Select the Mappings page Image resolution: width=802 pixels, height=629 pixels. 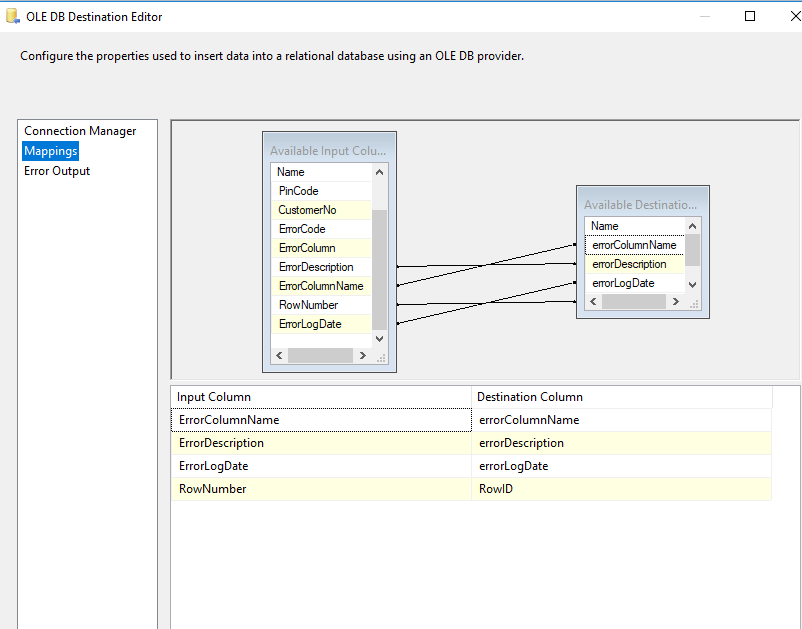pyautogui.click(x=51, y=151)
